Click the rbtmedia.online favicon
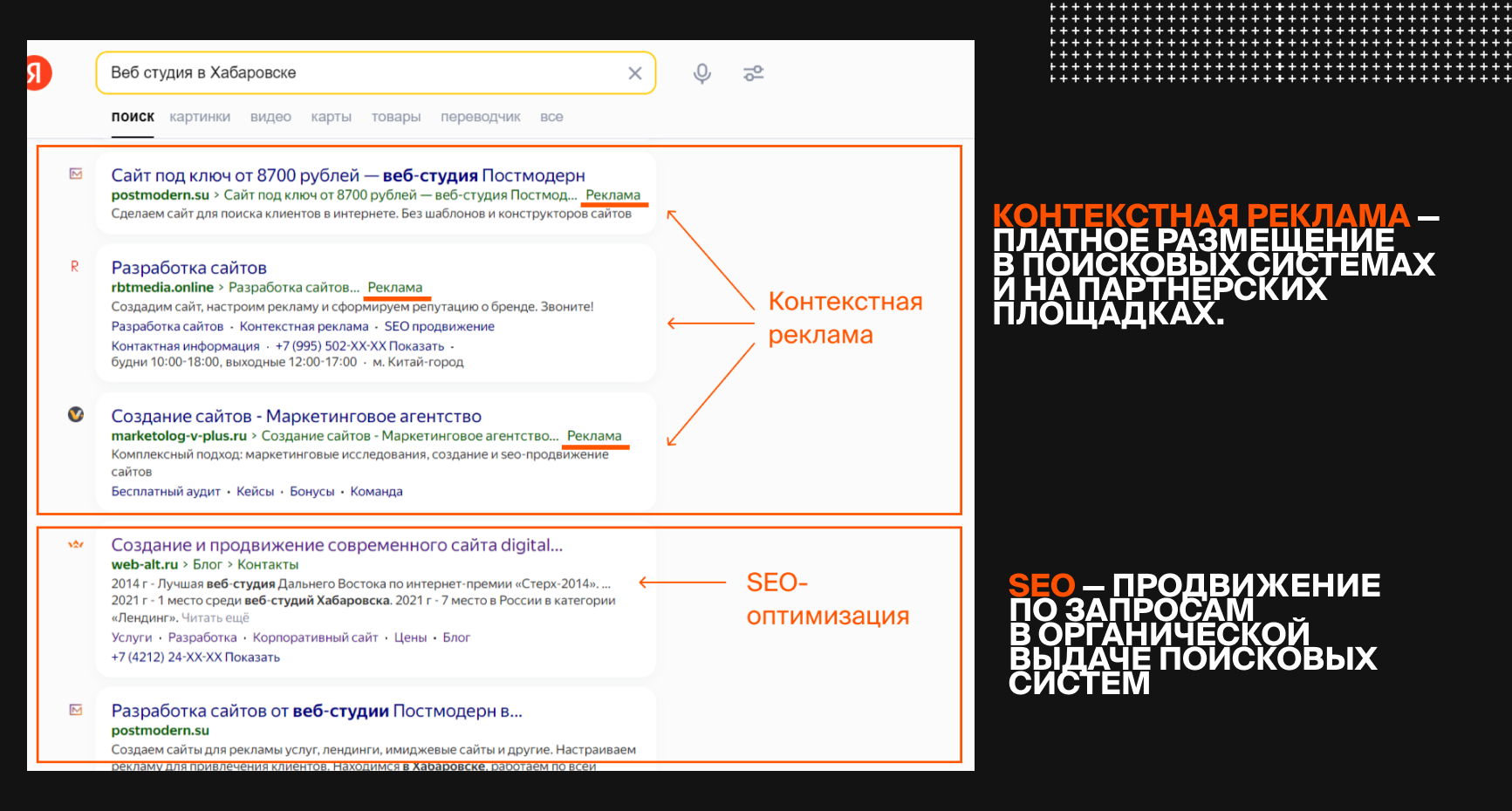This screenshot has width=1512, height=811. click(x=75, y=266)
